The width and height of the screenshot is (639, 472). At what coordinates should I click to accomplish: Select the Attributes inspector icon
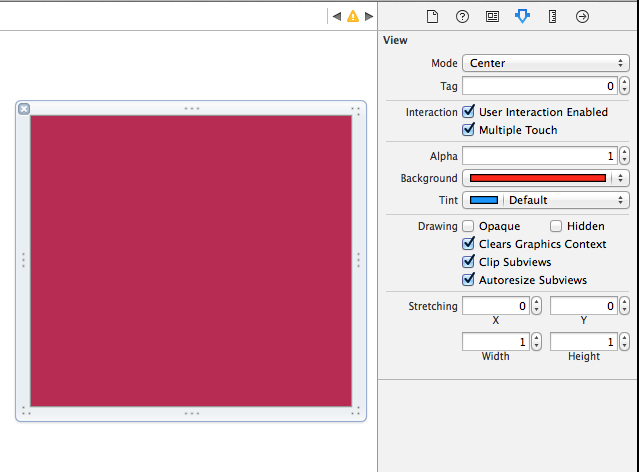tap(521, 16)
